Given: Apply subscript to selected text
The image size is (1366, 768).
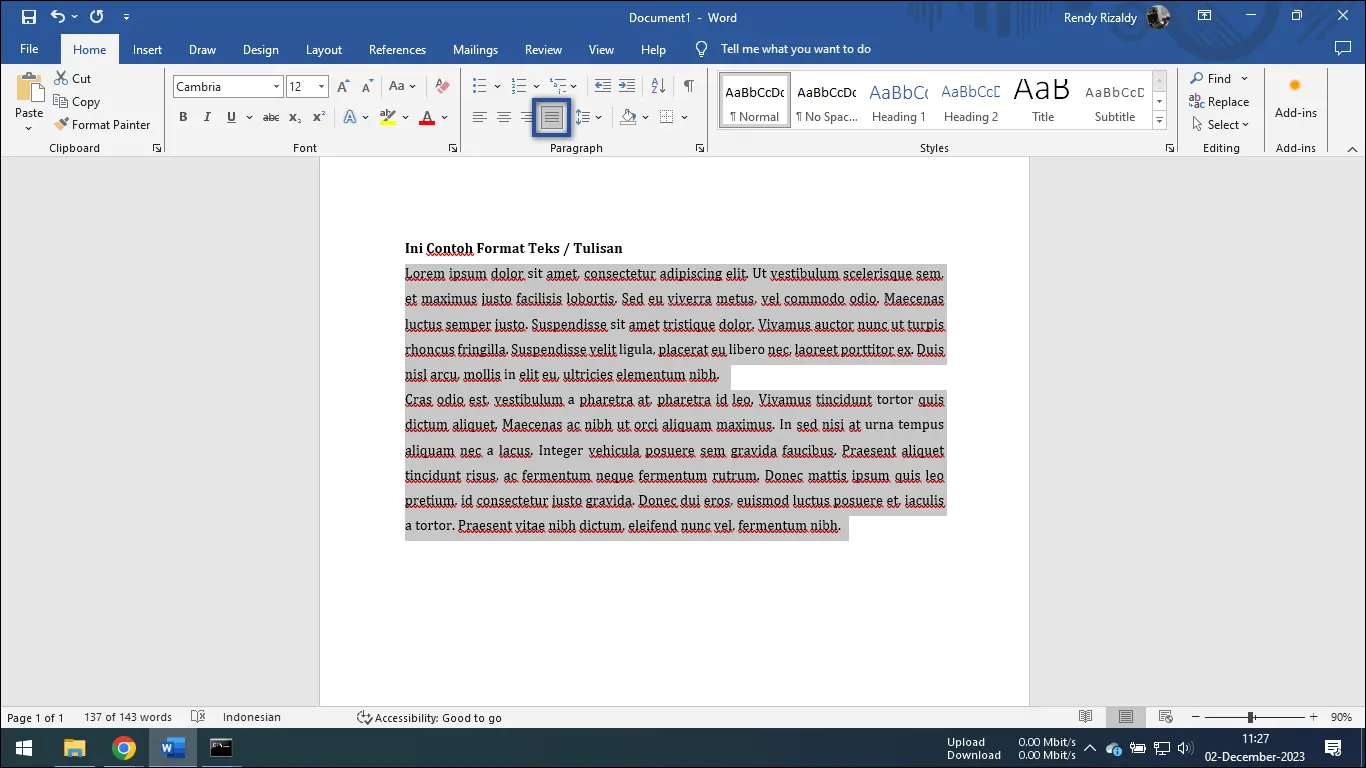Looking at the screenshot, I should tap(295, 117).
